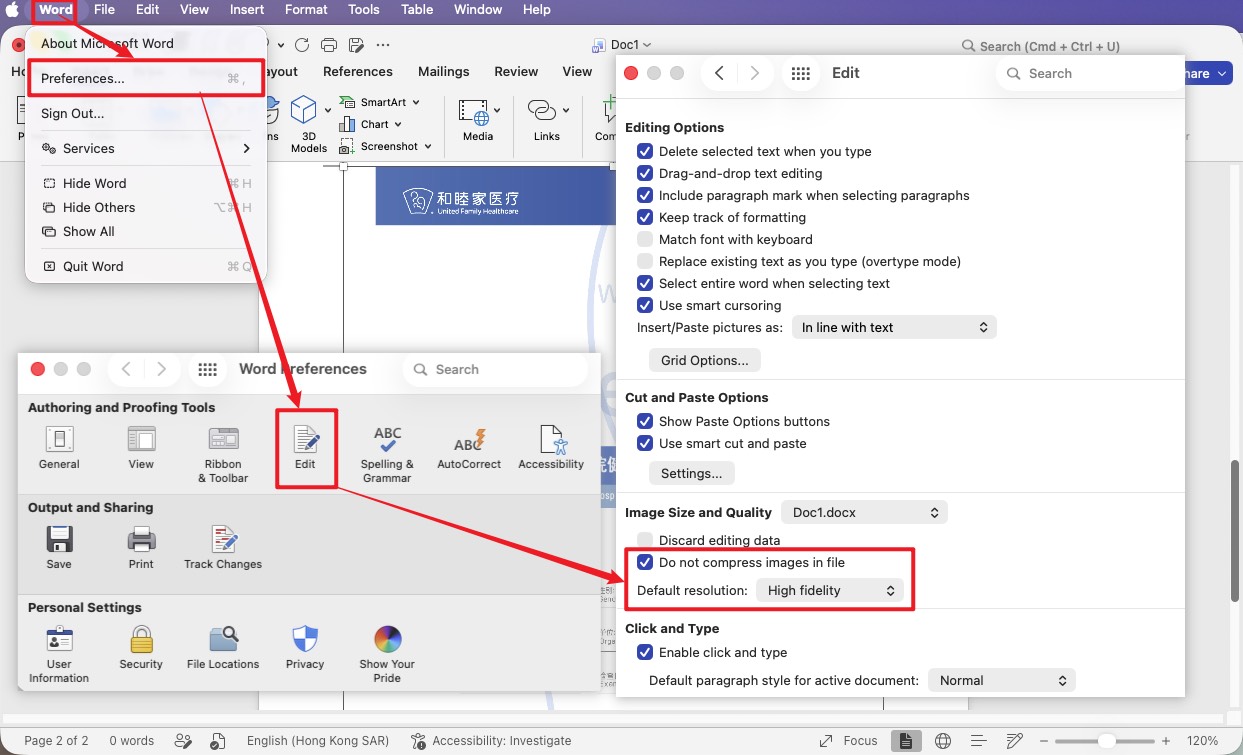The image size is (1243, 755).
Task: Toggle Include paragraph mark when selecting paragraphs
Action: [x=645, y=196]
